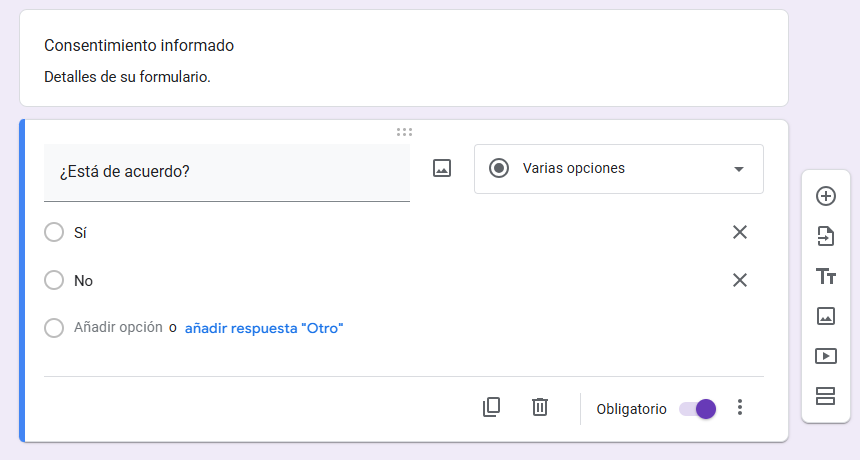Remove the No answer option
This screenshot has width=860, height=460.
pyautogui.click(x=740, y=280)
